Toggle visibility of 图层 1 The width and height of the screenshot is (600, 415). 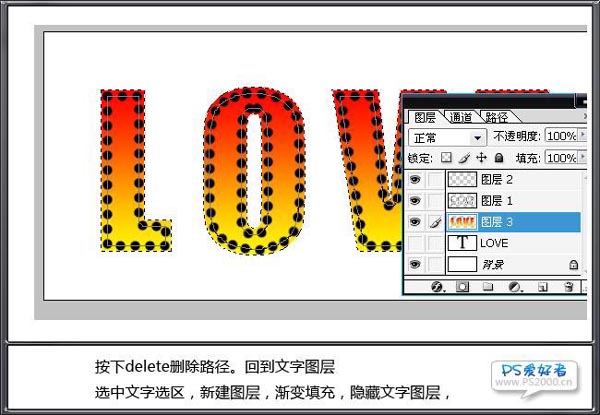(416, 201)
